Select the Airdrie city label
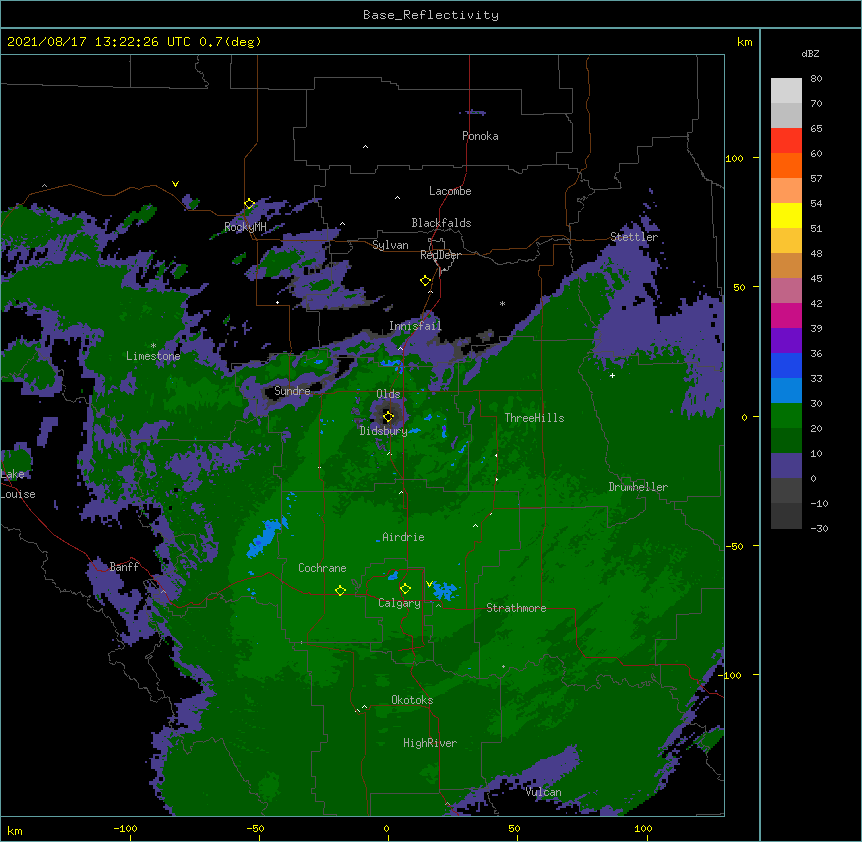Screen dimensions: 862x842 pos(403,537)
